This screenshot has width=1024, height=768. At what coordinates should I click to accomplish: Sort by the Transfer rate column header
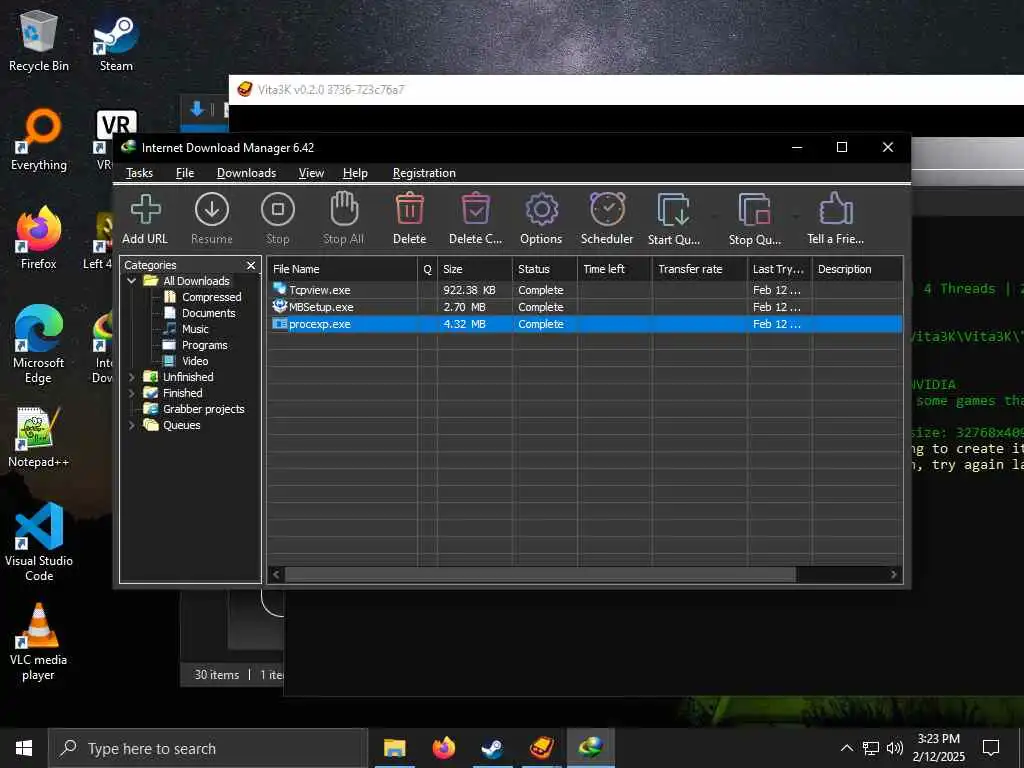(699, 269)
